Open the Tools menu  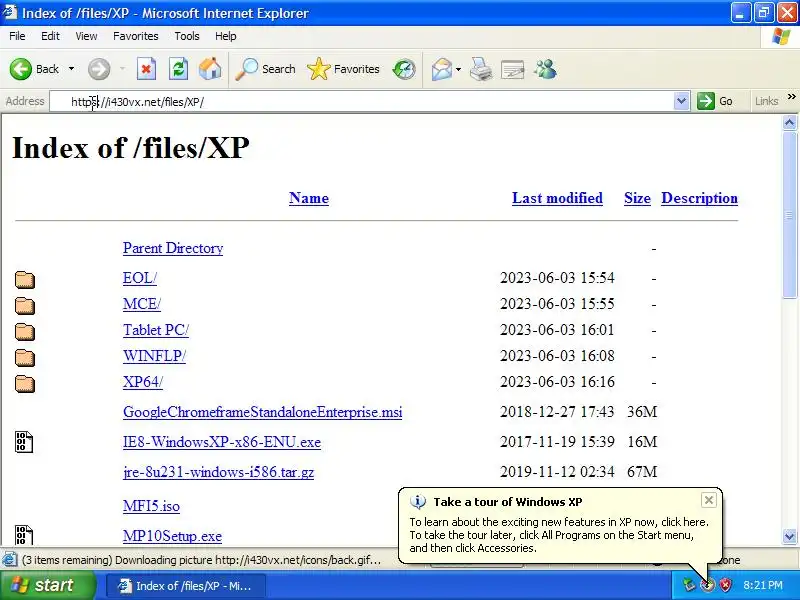(187, 36)
